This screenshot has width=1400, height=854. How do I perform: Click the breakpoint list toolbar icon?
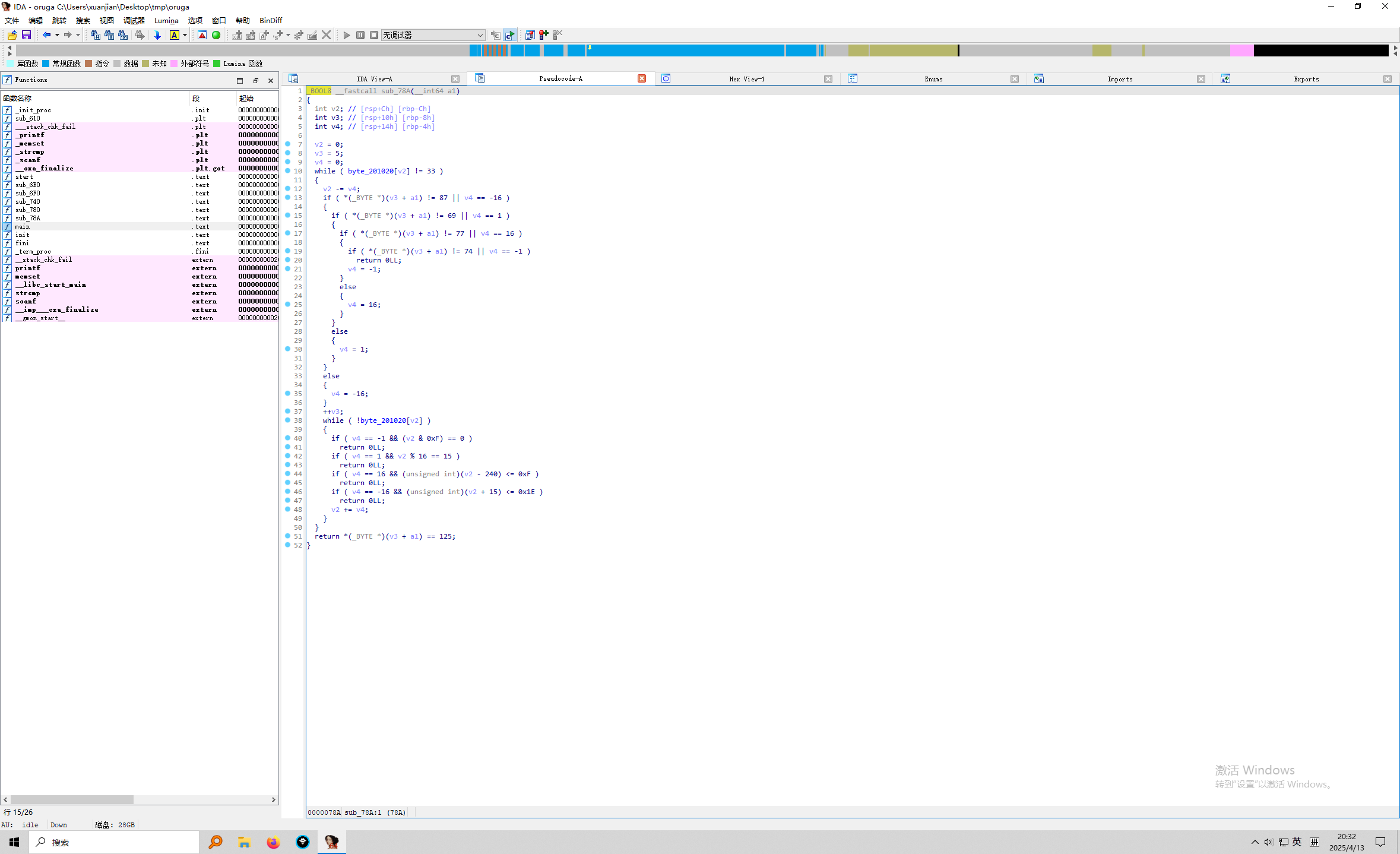[530, 35]
